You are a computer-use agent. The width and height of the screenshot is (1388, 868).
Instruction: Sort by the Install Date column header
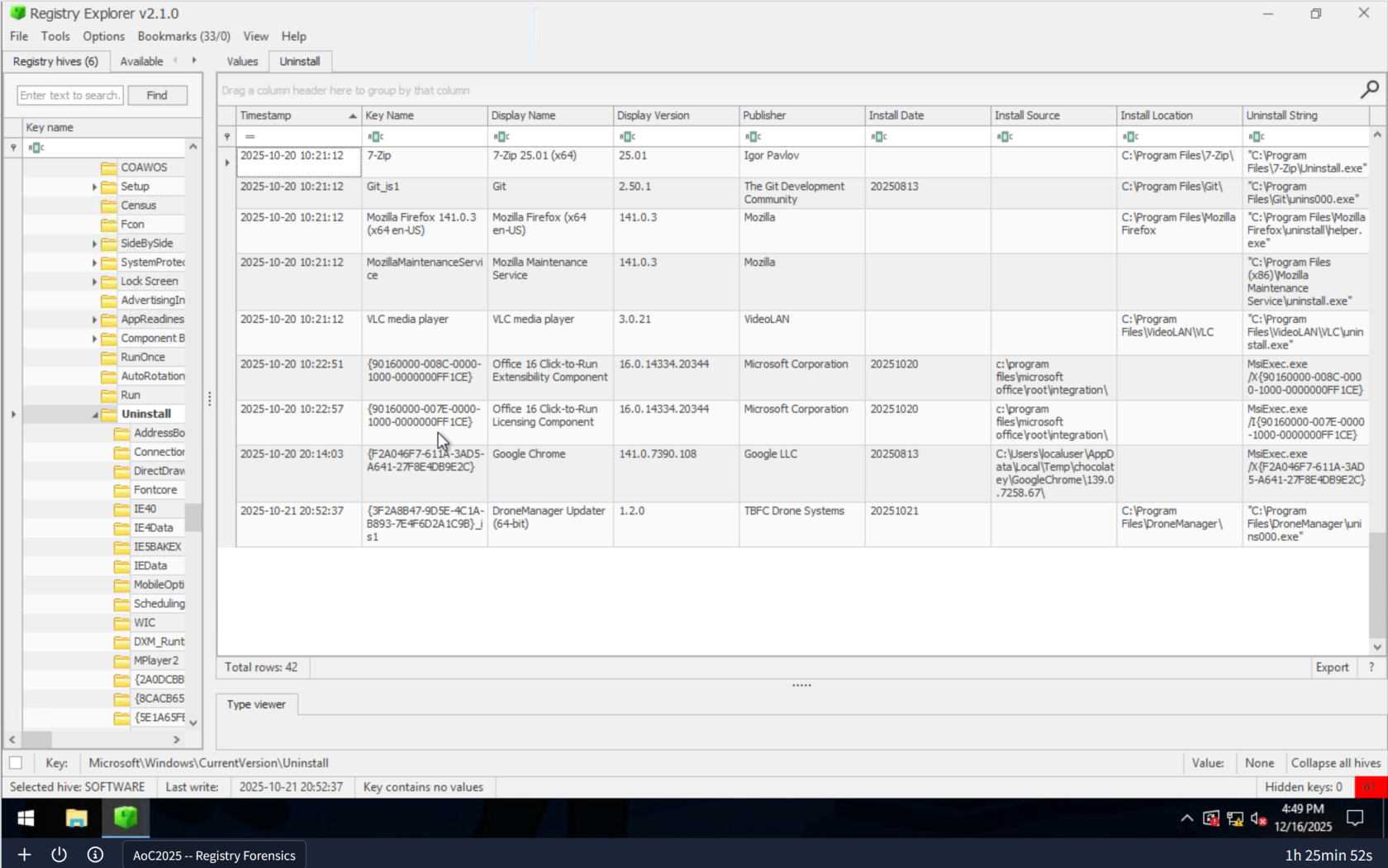(928, 116)
